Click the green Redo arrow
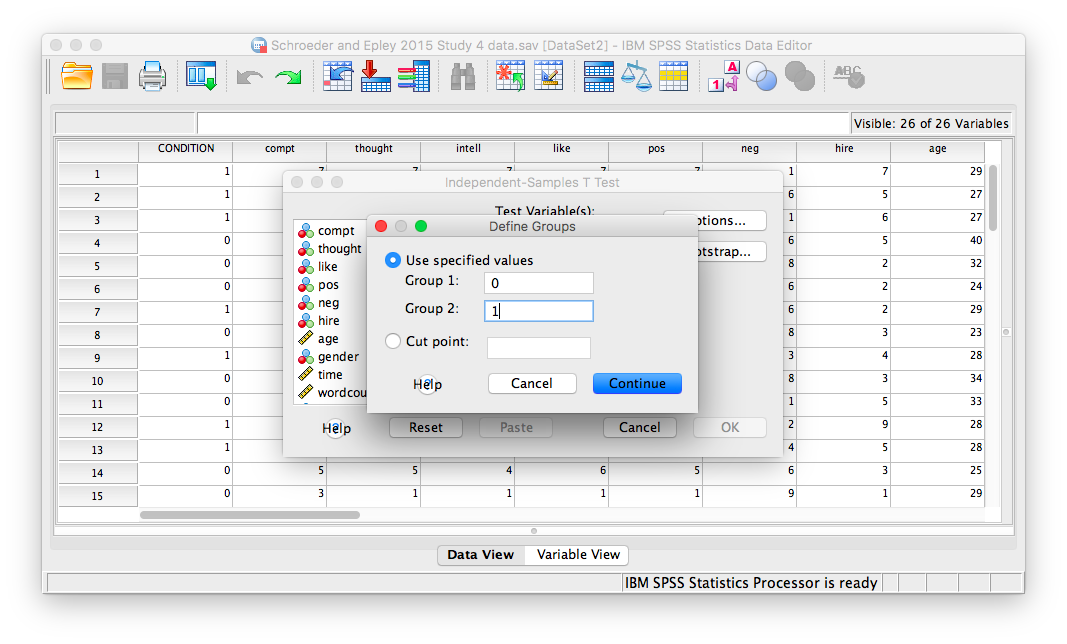The width and height of the screenshot is (1067, 644). [289, 77]
